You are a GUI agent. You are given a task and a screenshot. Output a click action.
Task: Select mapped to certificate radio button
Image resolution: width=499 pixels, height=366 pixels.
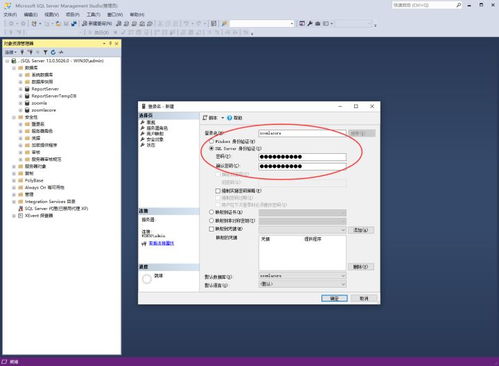click(211, 212)
